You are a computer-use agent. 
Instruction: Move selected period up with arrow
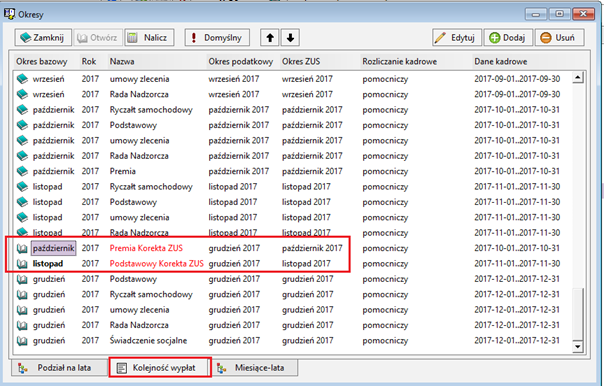[270, 38]
